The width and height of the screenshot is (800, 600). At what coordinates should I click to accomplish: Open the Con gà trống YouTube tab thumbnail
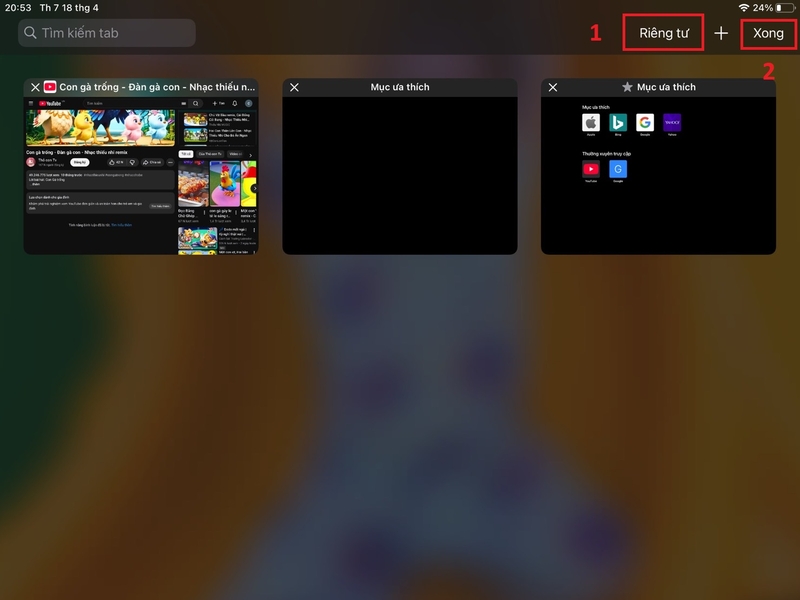pos(141,176)
